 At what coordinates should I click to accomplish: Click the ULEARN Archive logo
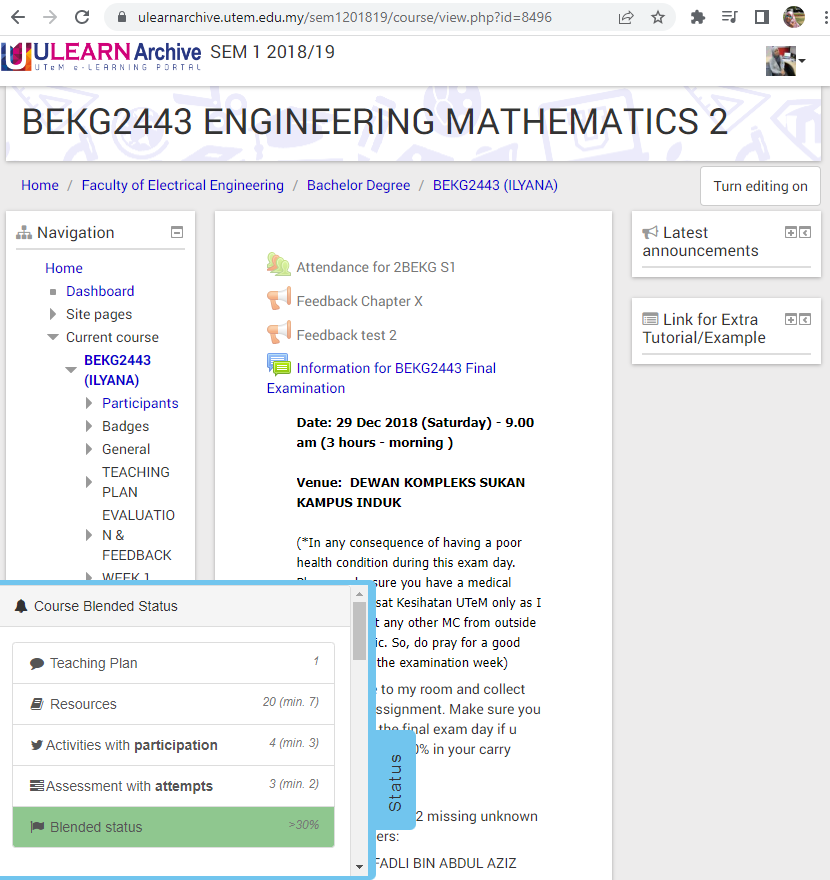point(102,56)
